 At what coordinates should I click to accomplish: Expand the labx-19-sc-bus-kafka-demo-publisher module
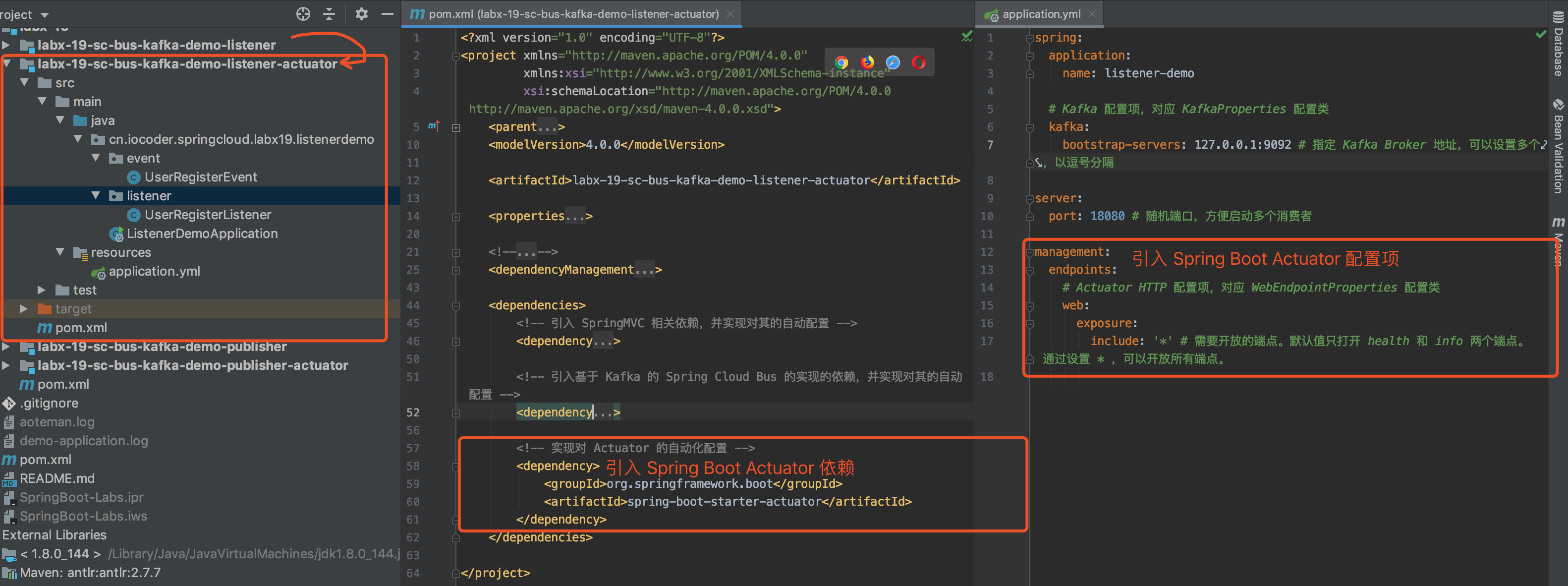(x=6, y=347)
